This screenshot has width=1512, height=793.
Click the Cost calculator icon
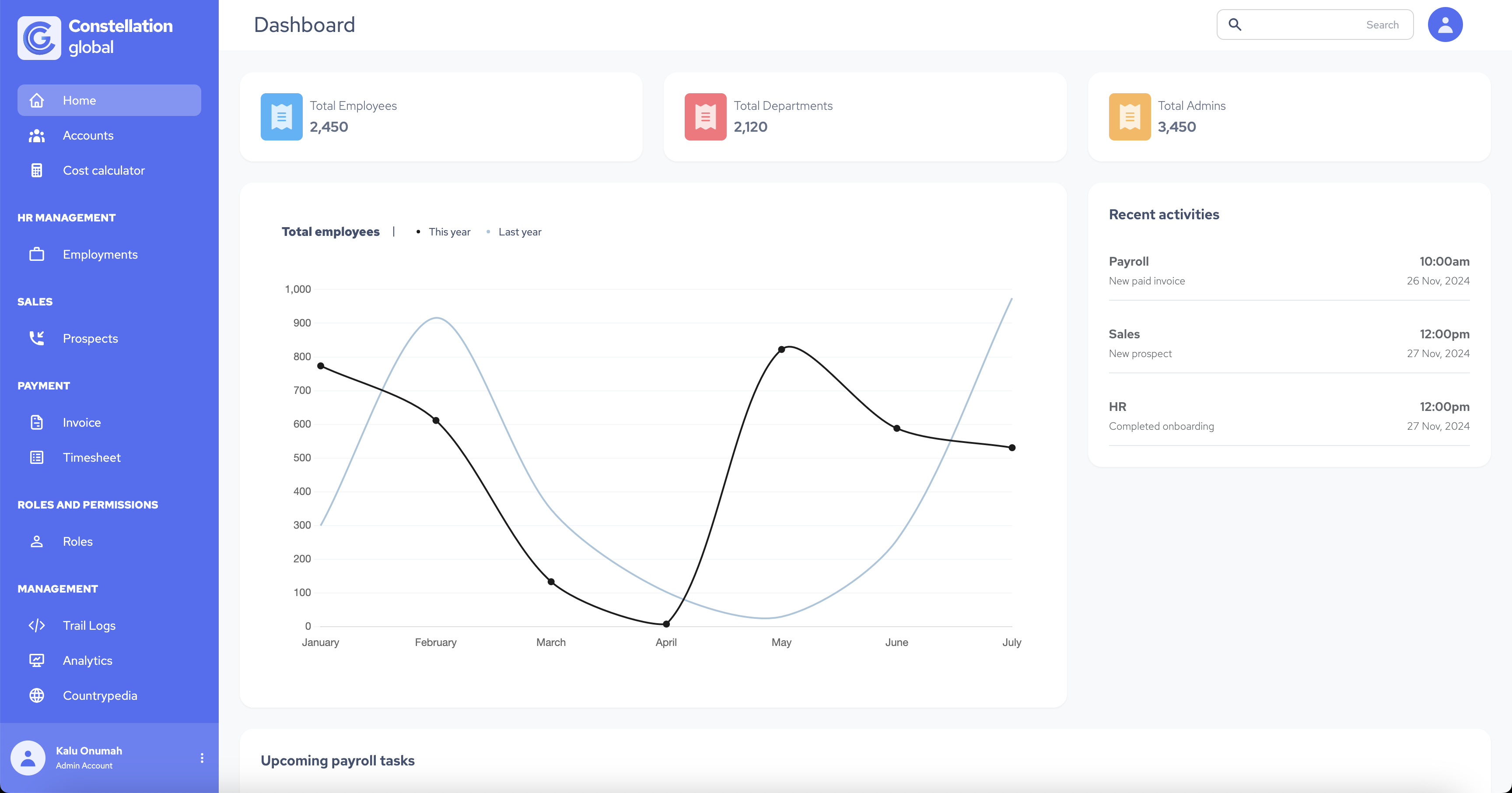click(36, 170)
